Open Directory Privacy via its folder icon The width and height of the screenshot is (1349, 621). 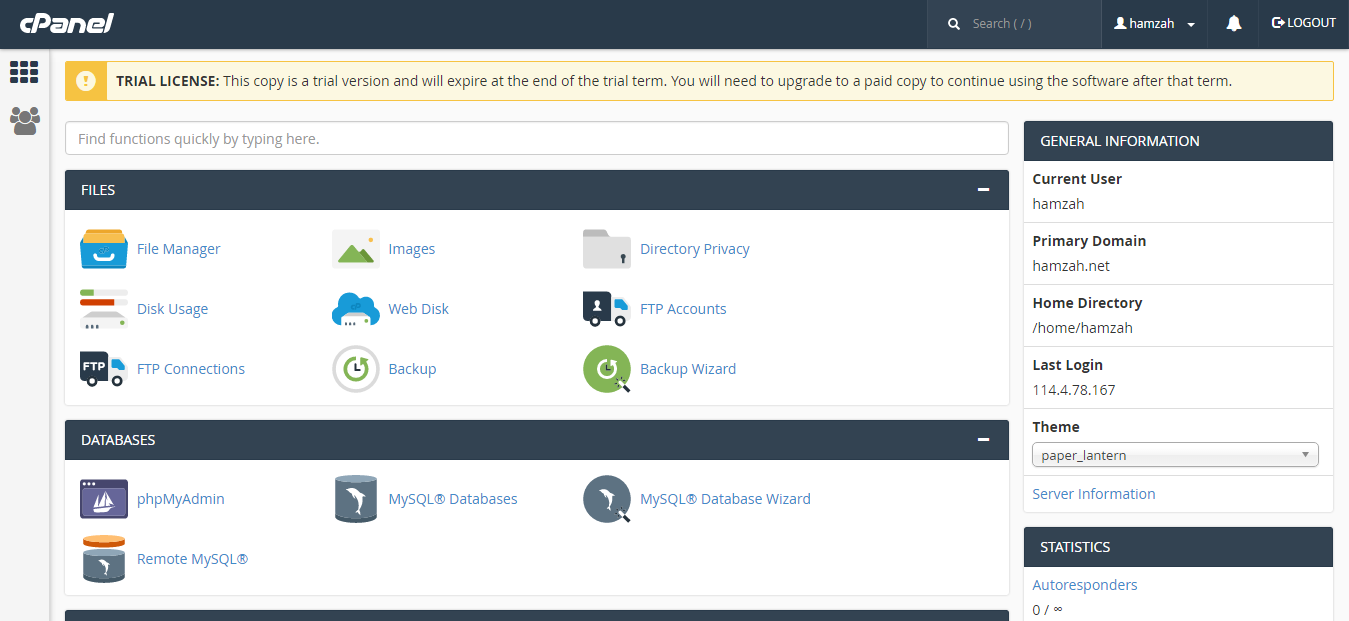[606, 248]
